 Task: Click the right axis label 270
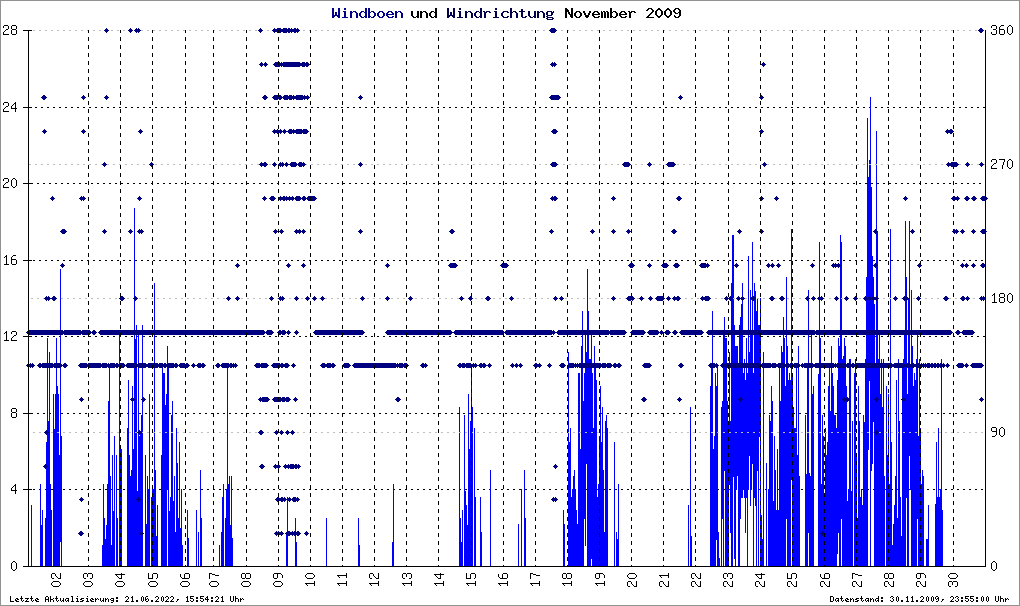[1002, 164]
